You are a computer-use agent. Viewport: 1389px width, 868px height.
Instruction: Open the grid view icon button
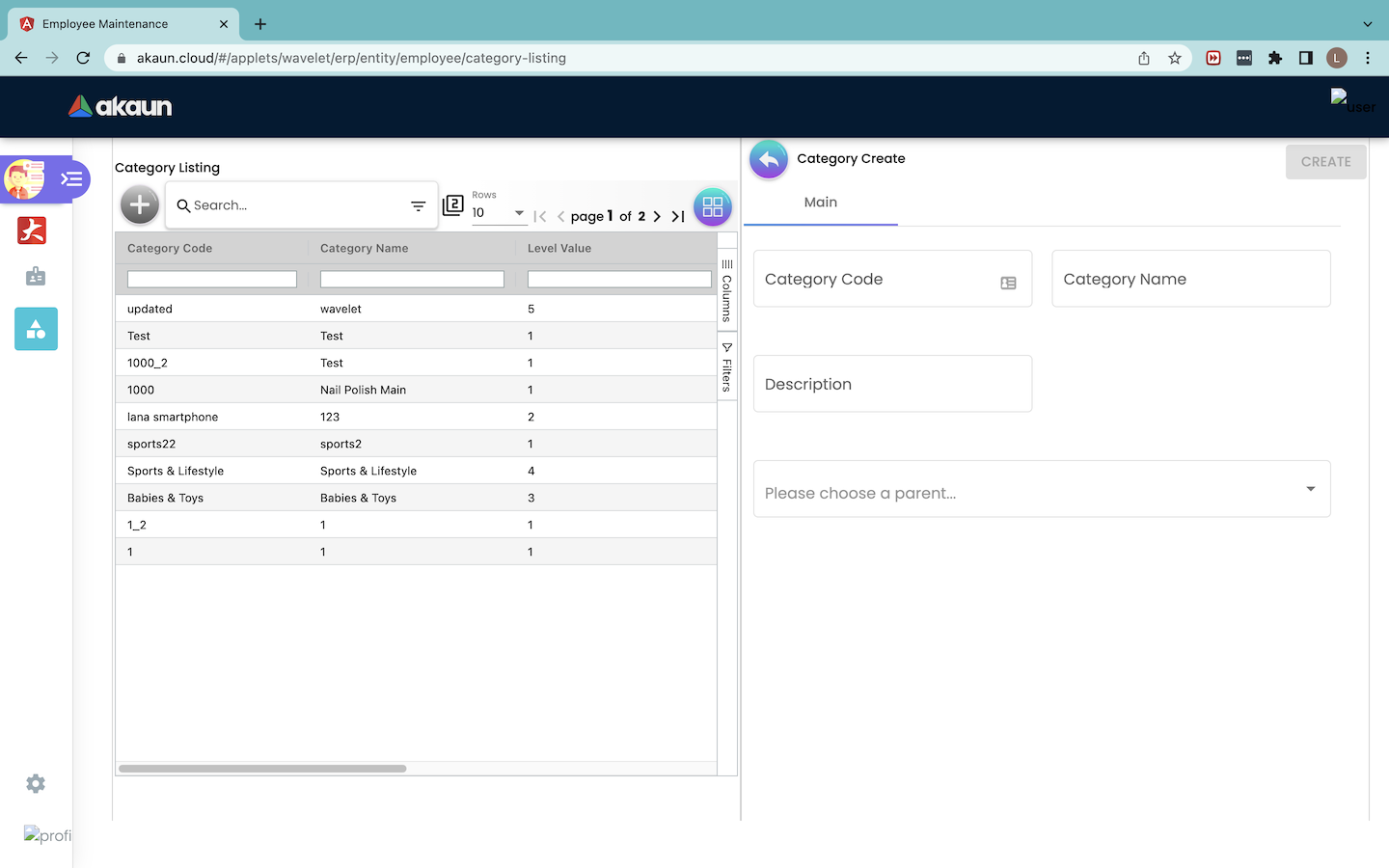[712, 207]
